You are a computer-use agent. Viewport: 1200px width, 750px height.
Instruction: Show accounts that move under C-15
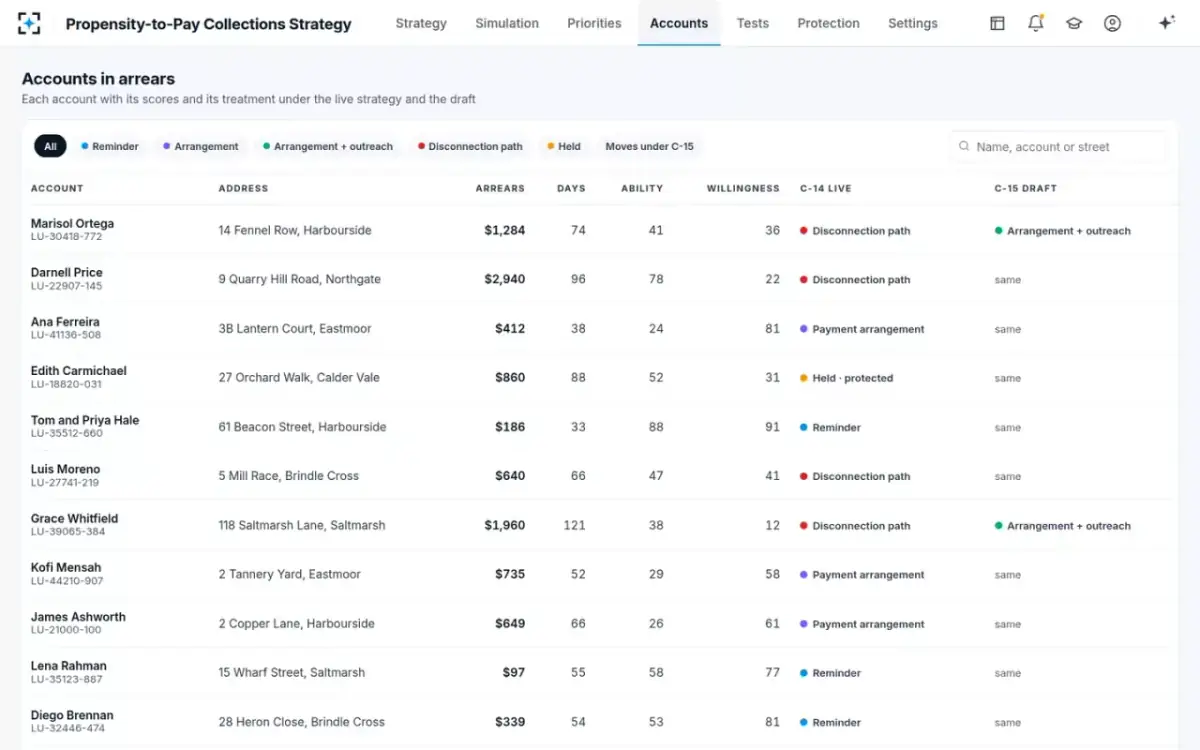coord(649,146)
